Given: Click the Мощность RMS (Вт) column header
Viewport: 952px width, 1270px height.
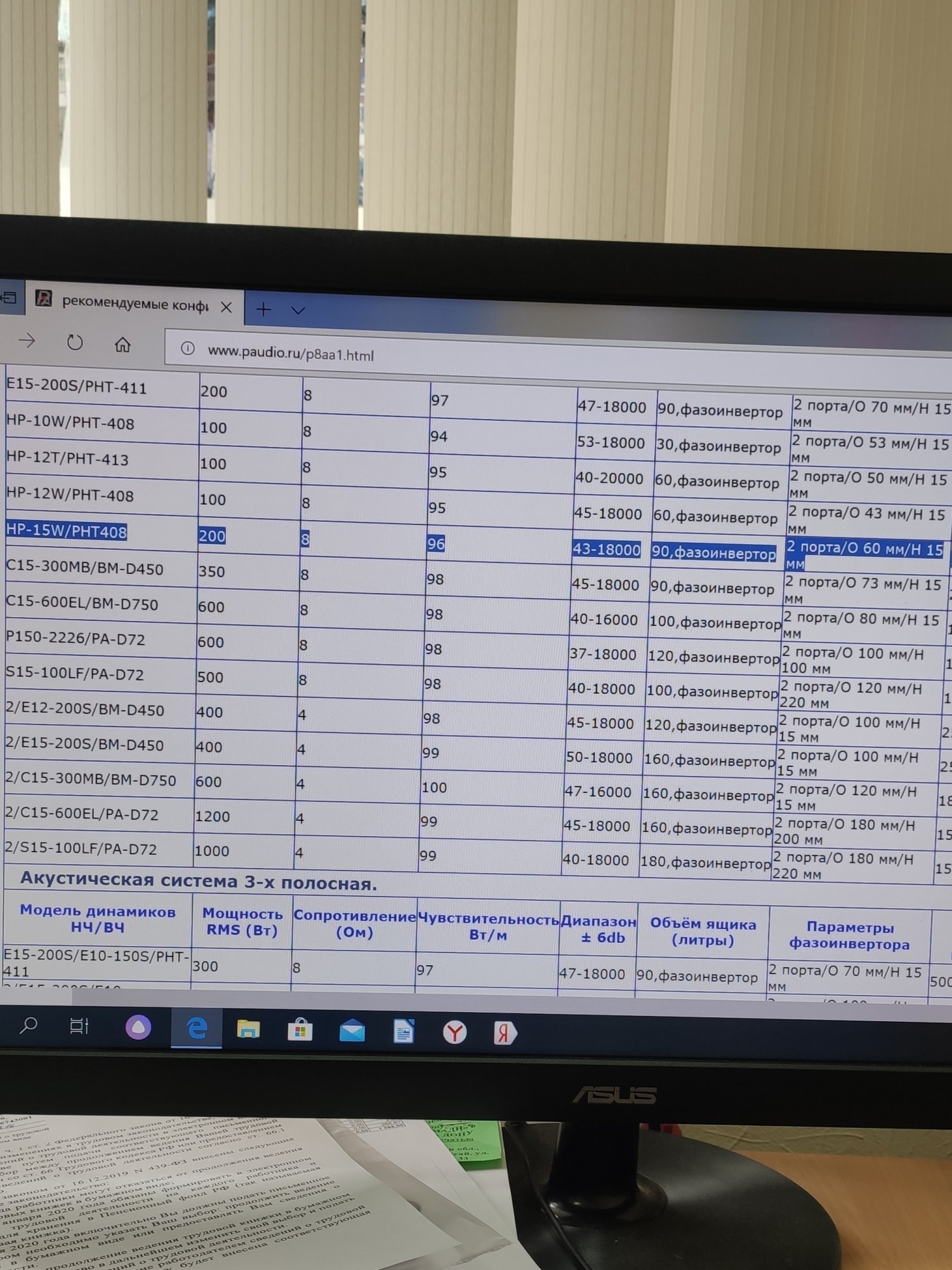Looking at the screenshot, I should click(242, 922).
